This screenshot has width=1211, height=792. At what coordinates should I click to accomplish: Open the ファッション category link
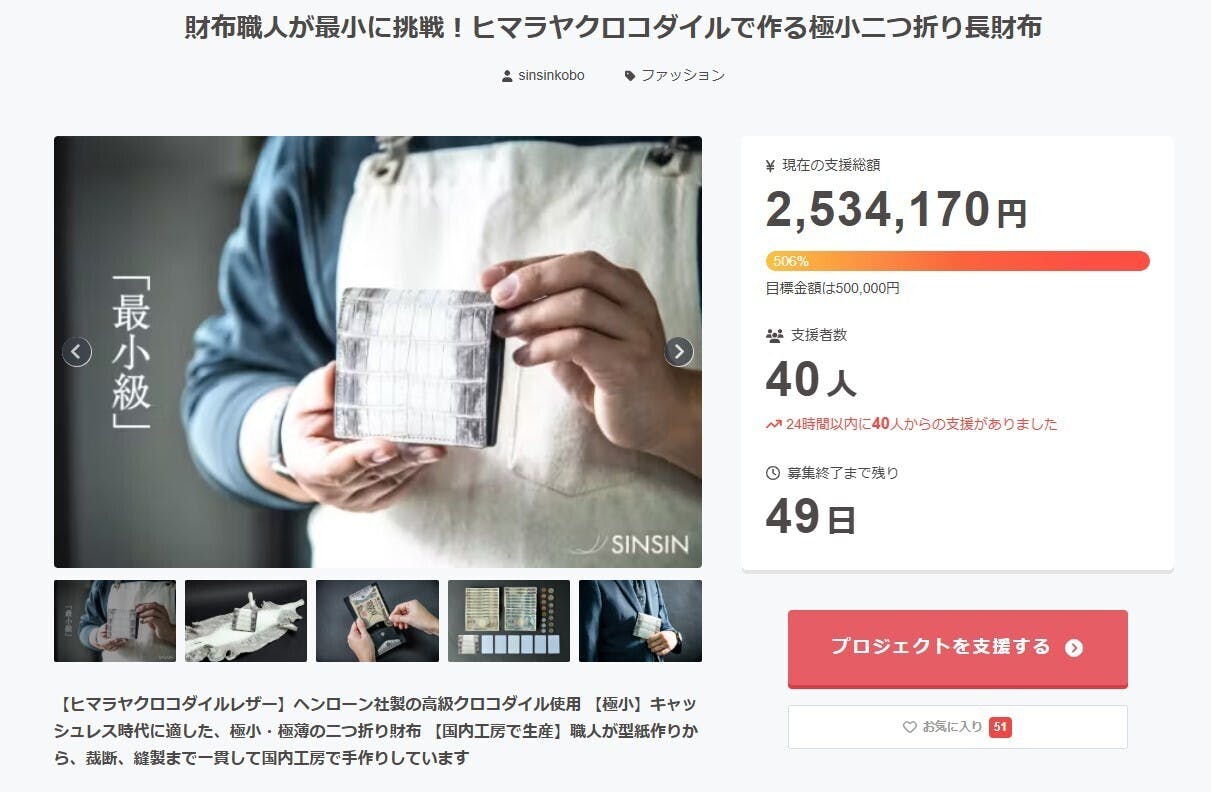683,76
